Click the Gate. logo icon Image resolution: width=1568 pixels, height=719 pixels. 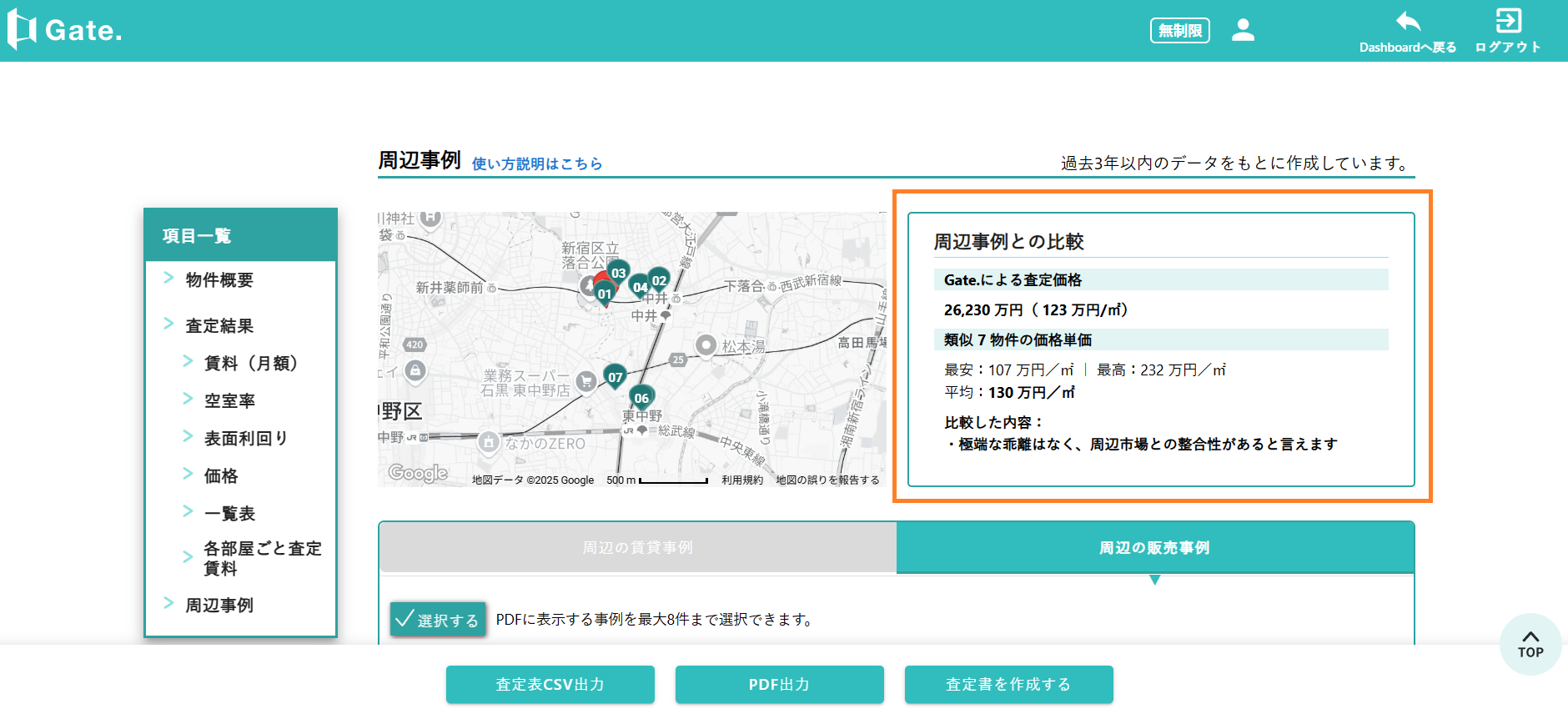[22, 30]
